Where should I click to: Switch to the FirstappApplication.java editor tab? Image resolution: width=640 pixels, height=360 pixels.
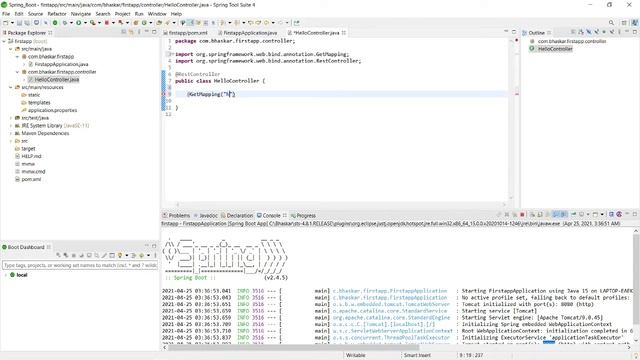pyautogui.click(x=248, y=33)
